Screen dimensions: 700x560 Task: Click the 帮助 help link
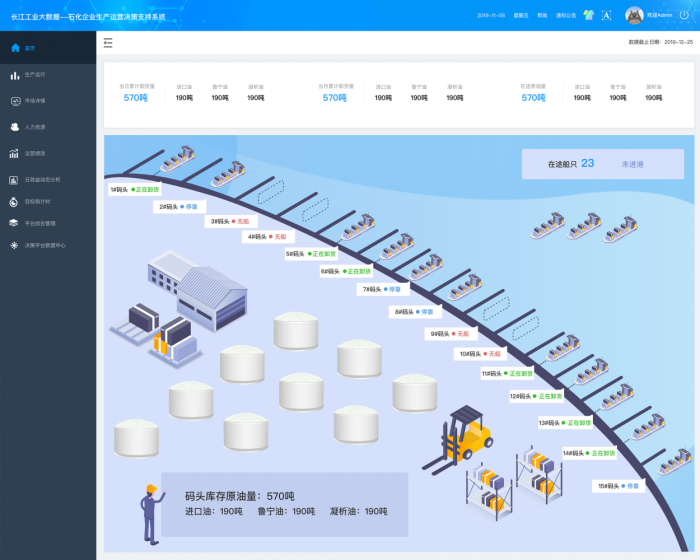[542, 15]
